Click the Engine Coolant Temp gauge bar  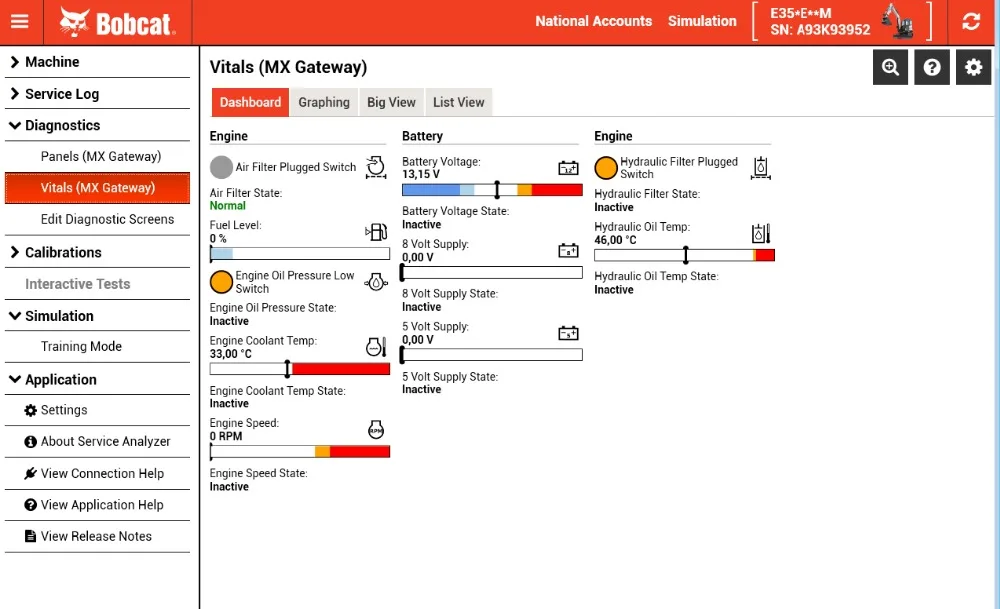click(300, 369)
